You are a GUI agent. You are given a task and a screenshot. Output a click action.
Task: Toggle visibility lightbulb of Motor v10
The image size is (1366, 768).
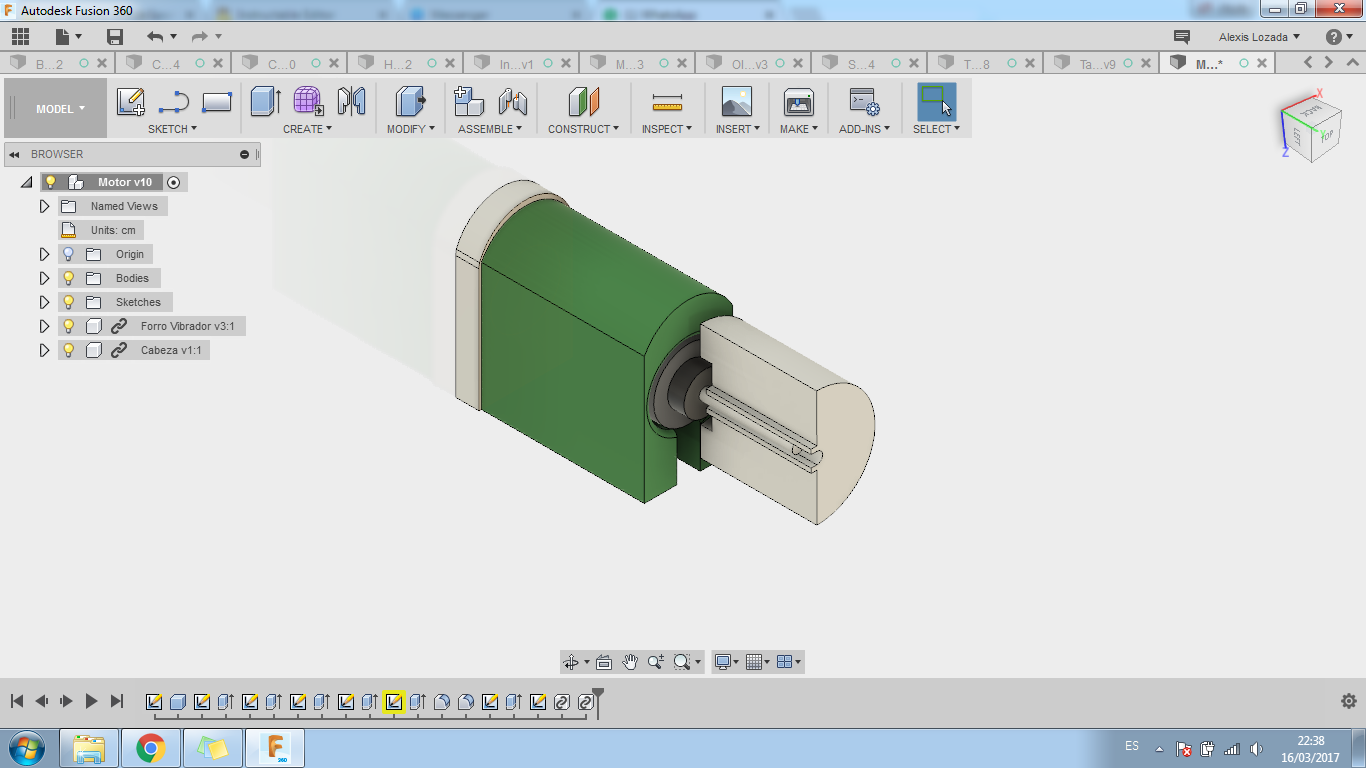tap(51, 182)
